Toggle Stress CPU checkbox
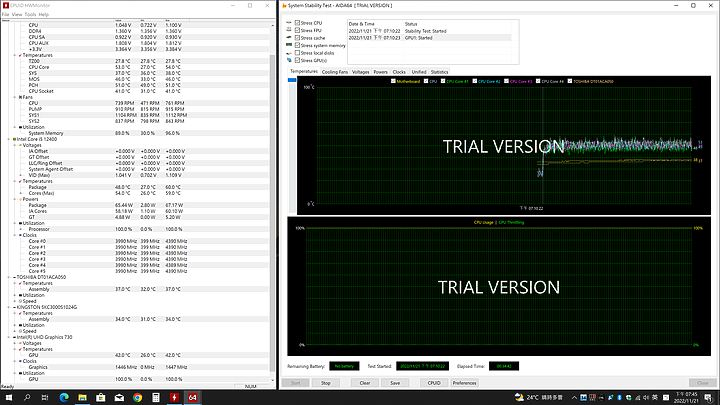This screenshot has width=720, height=405. tap(298, 22)
